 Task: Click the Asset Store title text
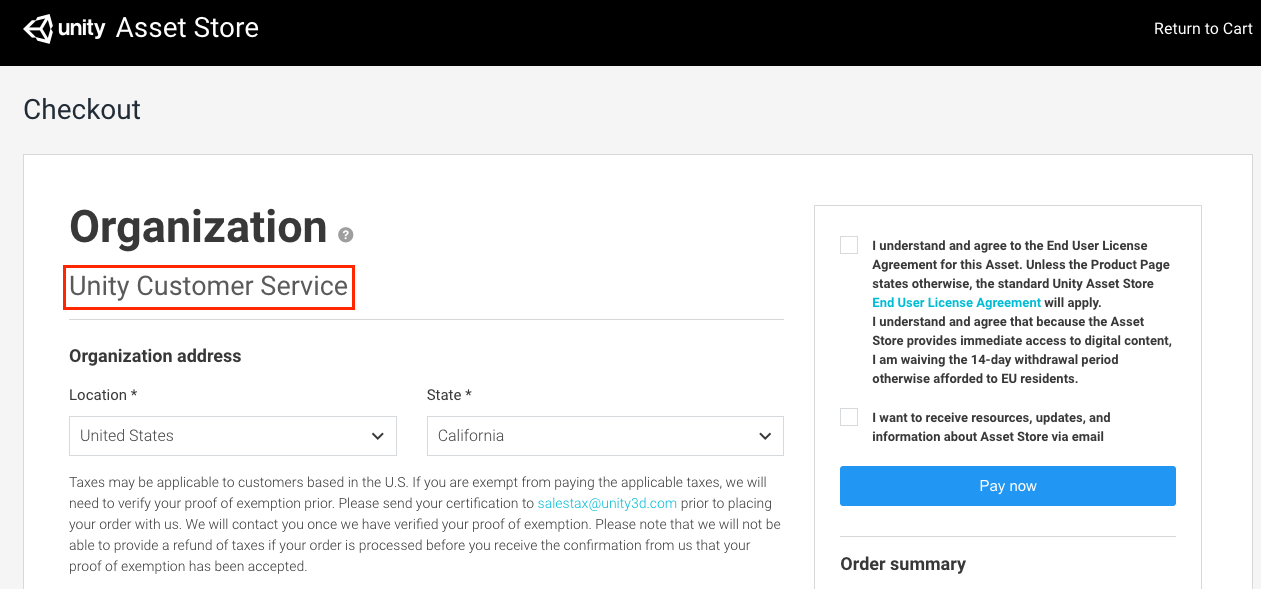187,28
